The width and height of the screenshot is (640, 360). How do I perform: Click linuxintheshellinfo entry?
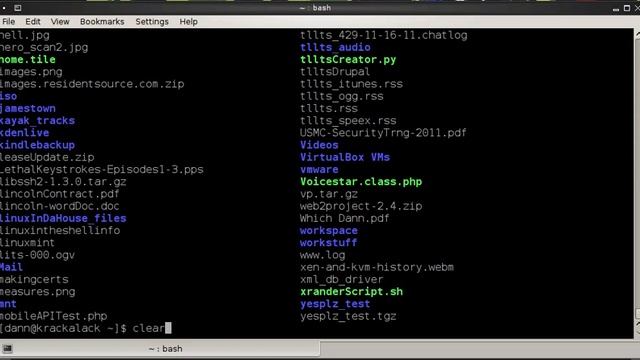[60, 231]
